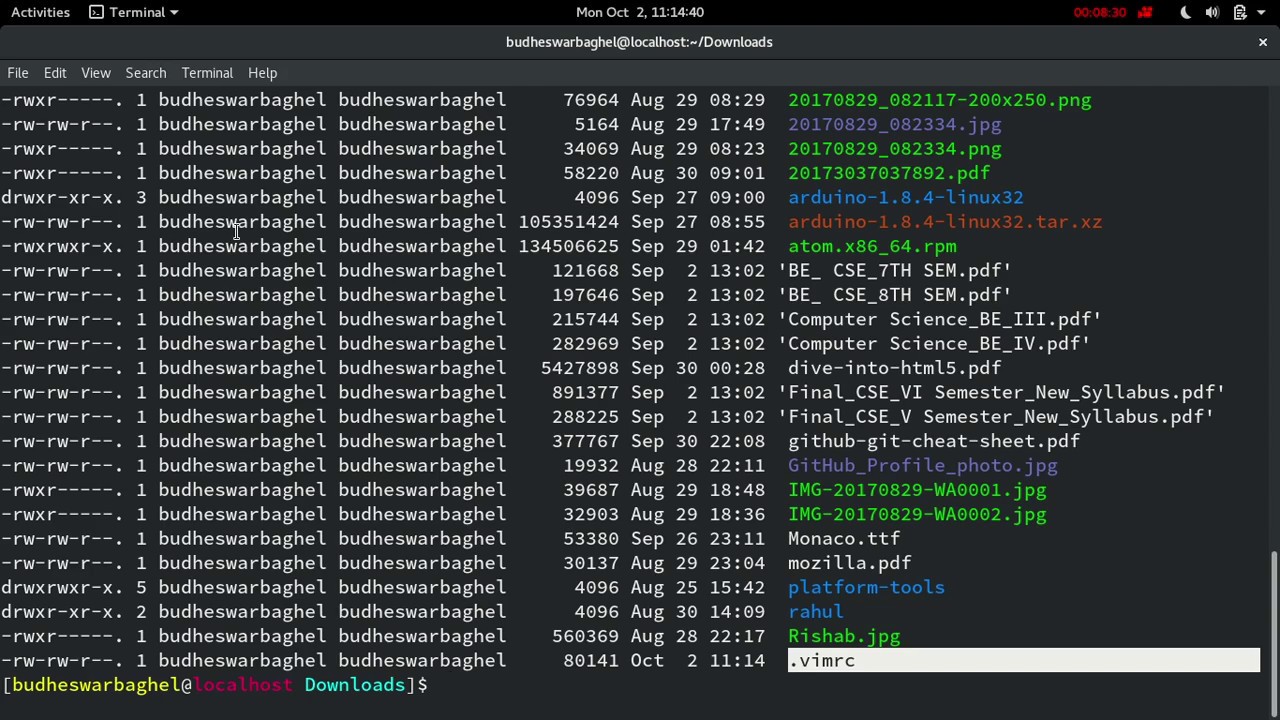The image size is (1280, 720).
Task: Open the Search menu
Action: [x=145, y=72]
